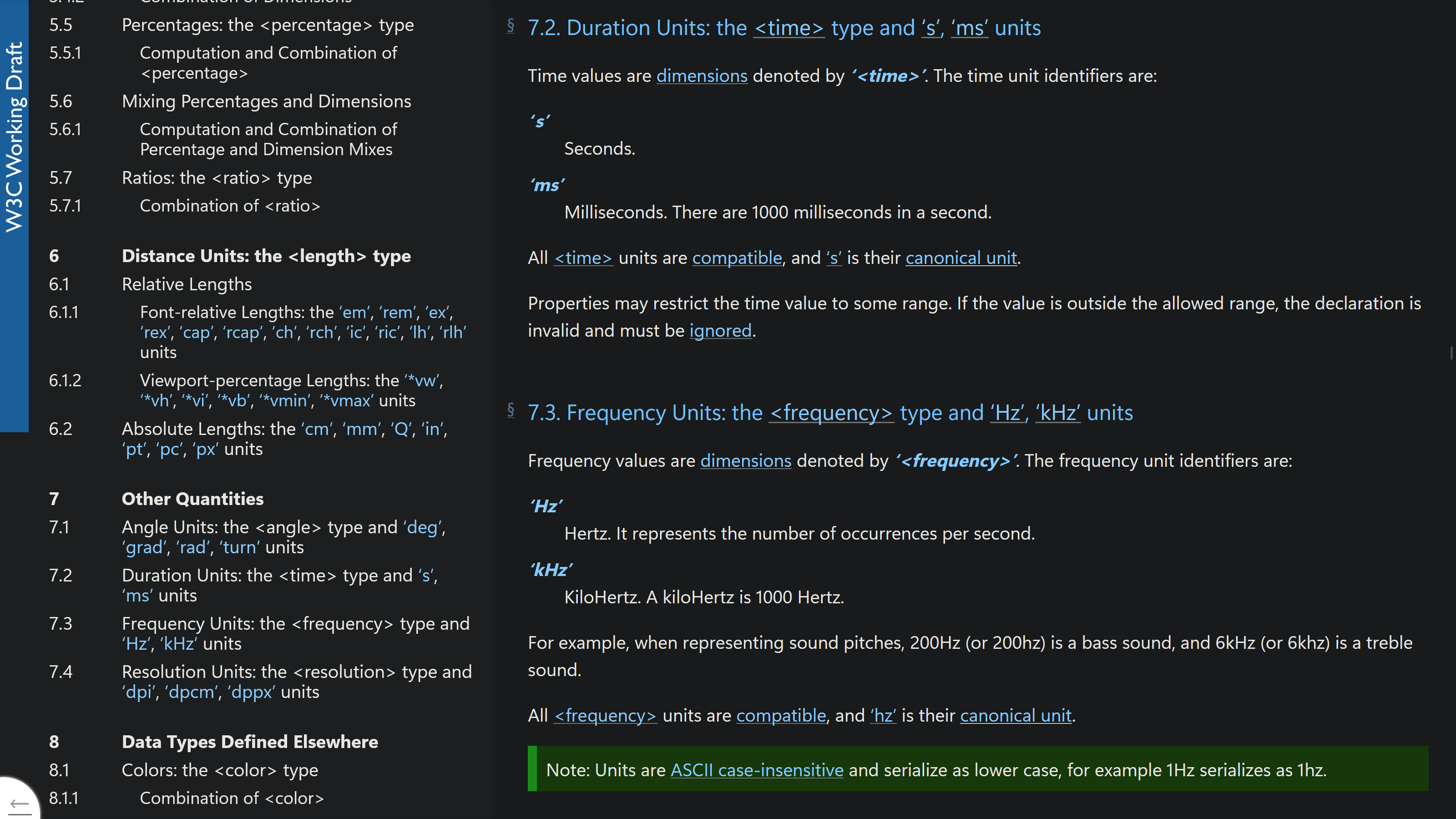
Task: Open TOC entry 8 Data Types Defined Elsewhere
Action: tap(249, 742)
